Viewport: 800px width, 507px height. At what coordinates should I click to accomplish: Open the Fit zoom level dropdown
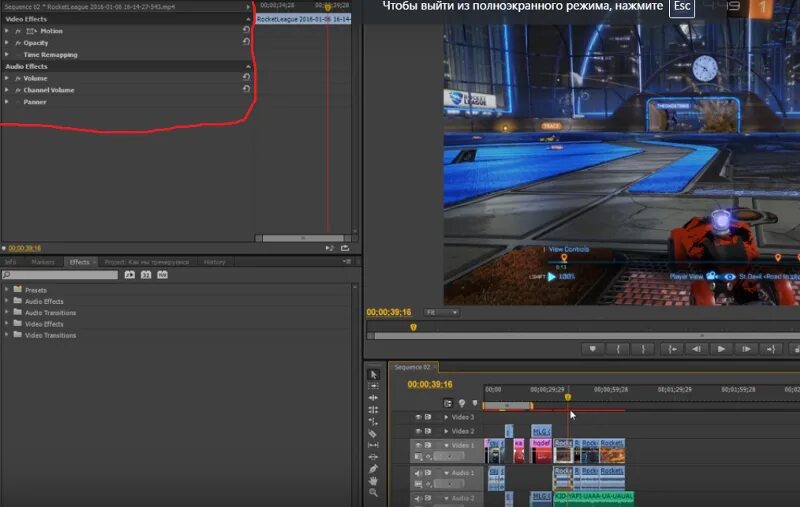[441, 312]
